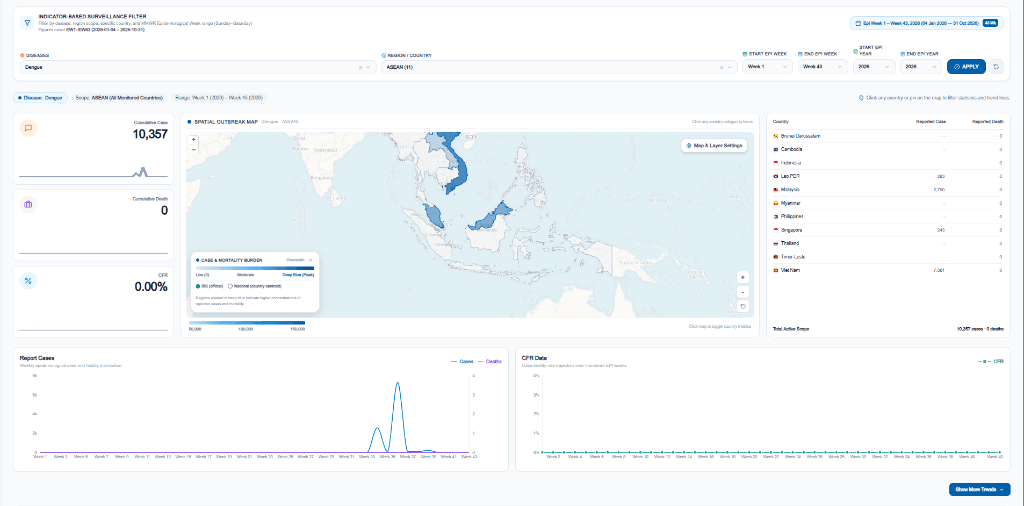Open the Start Epi Week dropdown
Screen dimensions: 1024x506
(767, 67)
